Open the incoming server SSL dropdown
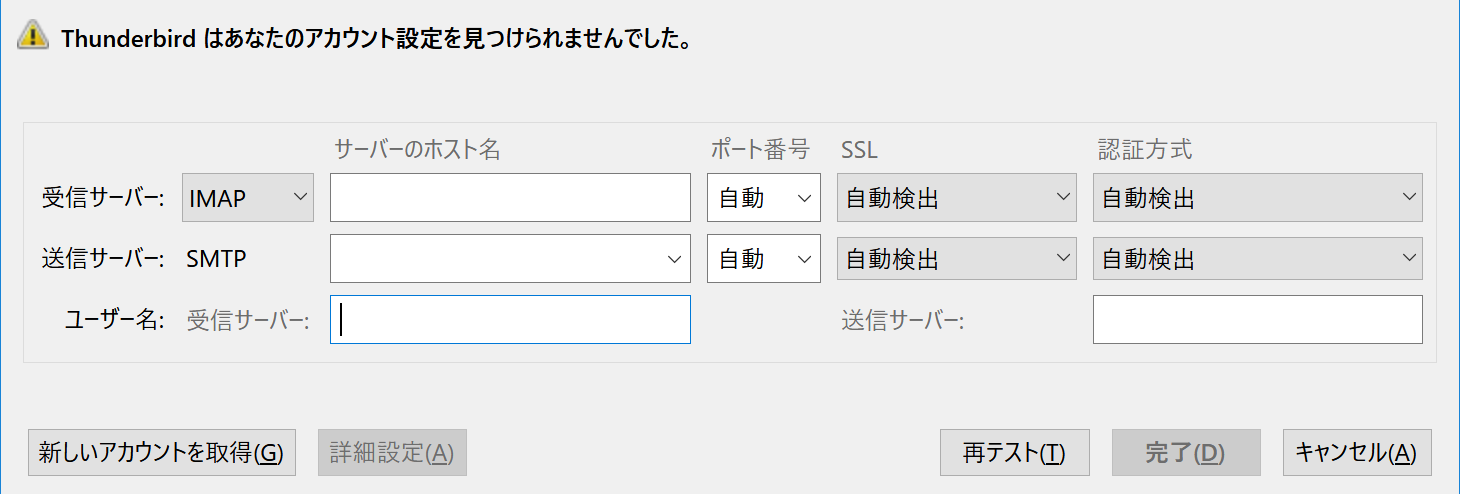This screenshot has height=494, width=1460. click(x=957, y=198)
